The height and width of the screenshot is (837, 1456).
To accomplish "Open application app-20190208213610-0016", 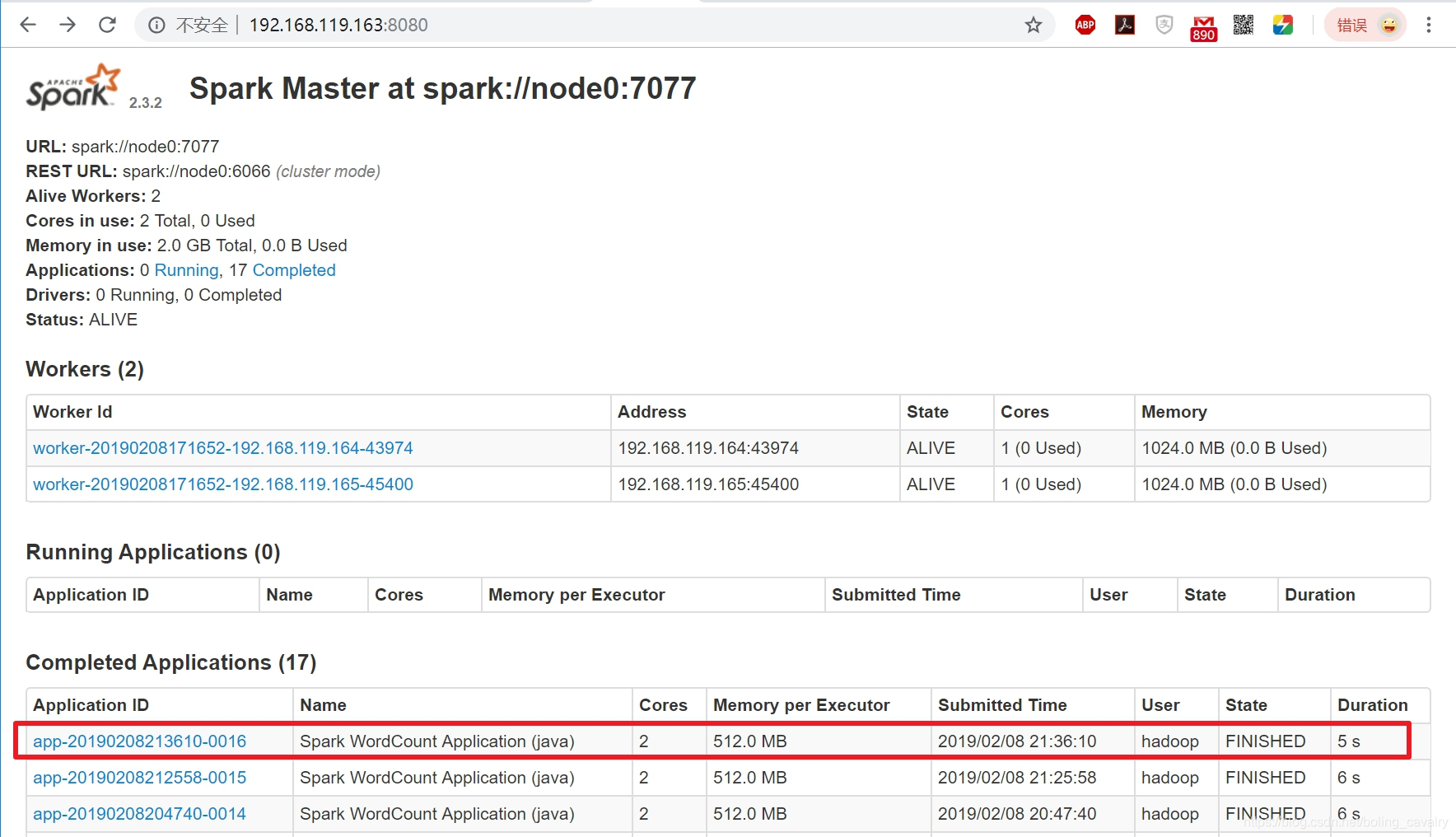I will [140, 741].
